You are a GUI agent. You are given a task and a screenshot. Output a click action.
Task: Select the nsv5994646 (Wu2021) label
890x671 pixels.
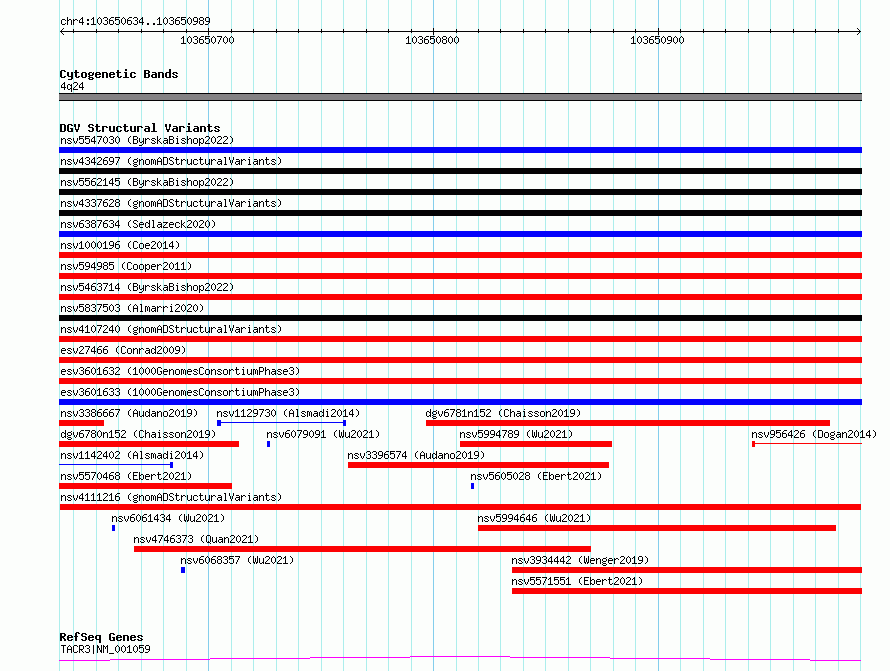point(534,518)
